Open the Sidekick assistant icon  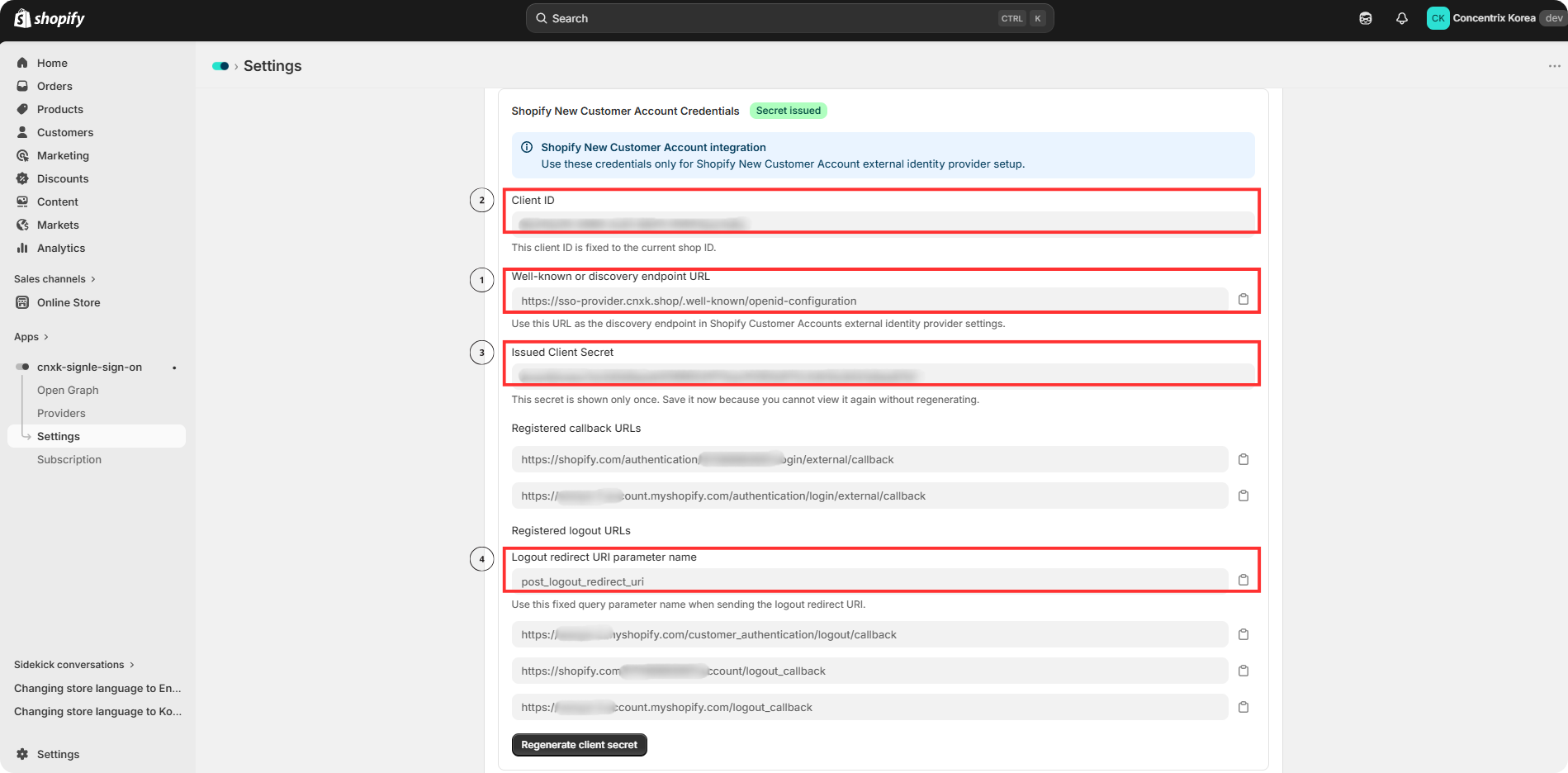pos(1366,18)
